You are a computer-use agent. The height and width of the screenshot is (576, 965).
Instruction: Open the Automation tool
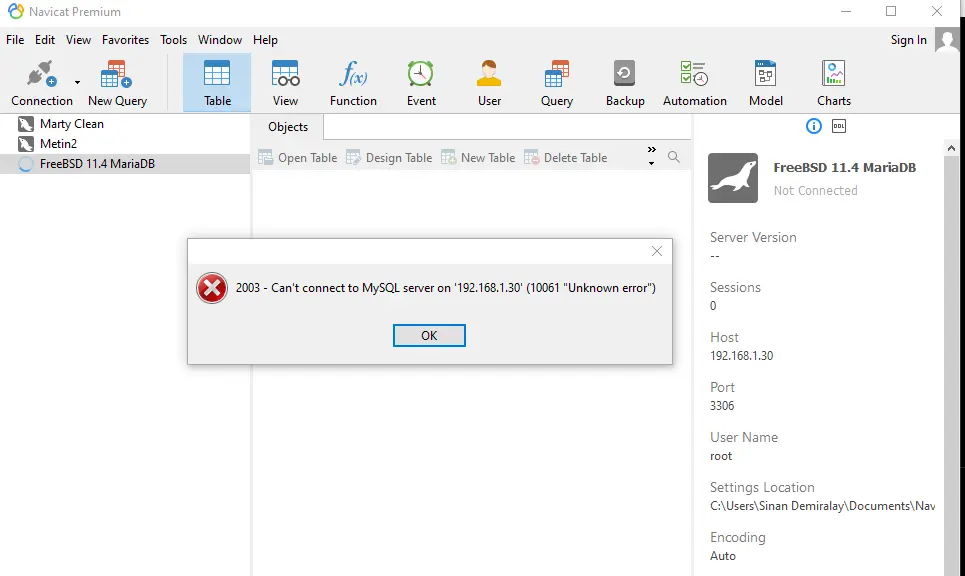694,83
